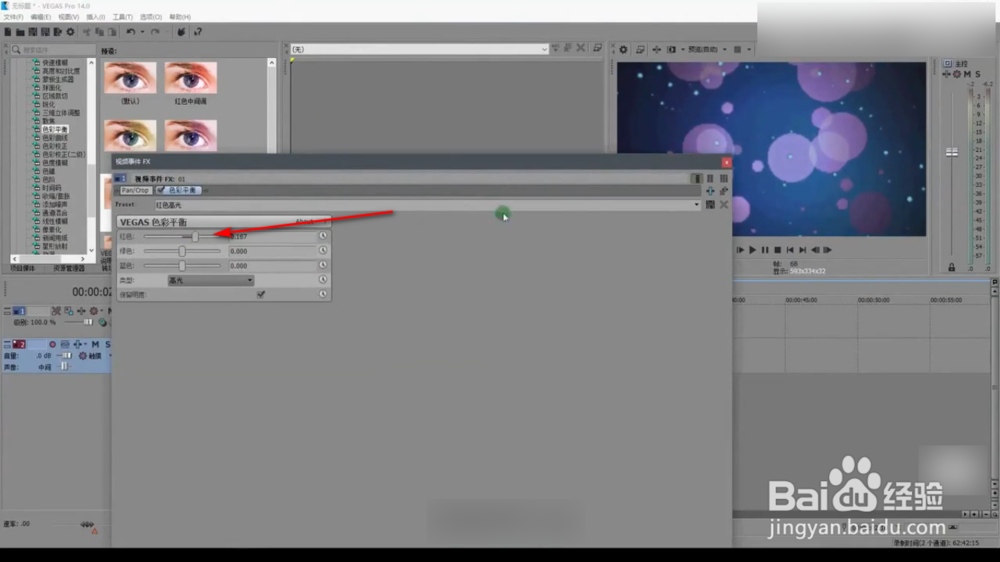Click the Undo arrow in main toolbar
Viewport: 1000px width, 562px height.
pyautogui.click(x=131, y=32)
